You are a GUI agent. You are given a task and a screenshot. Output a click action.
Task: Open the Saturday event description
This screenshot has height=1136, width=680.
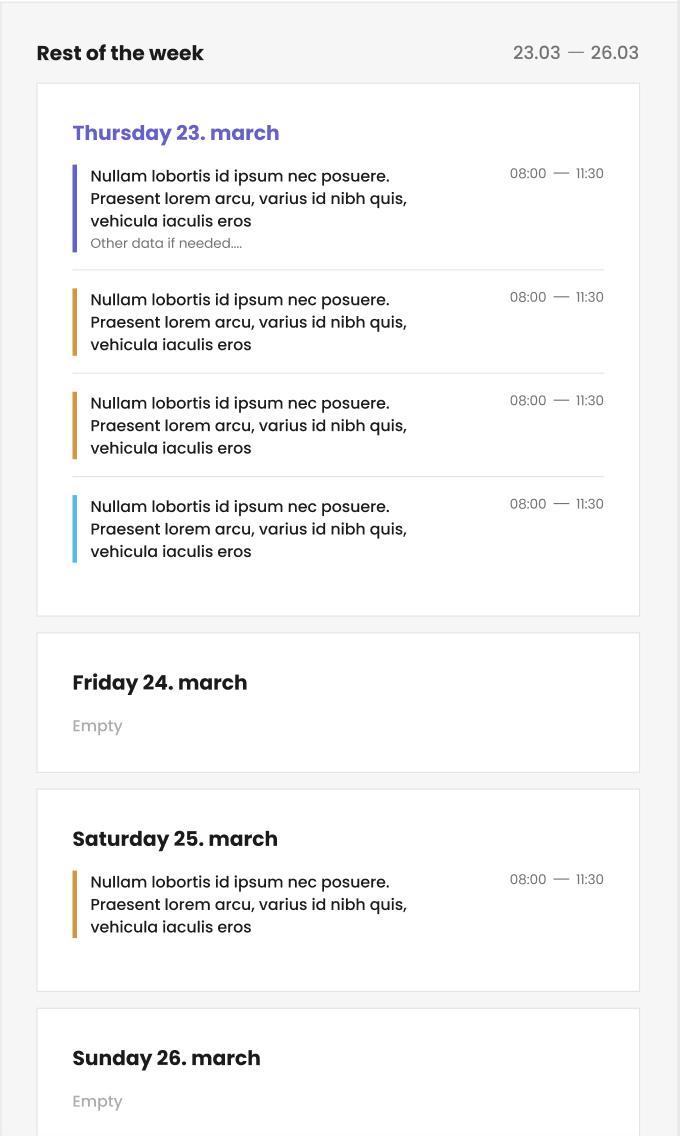tap(248, 904)
